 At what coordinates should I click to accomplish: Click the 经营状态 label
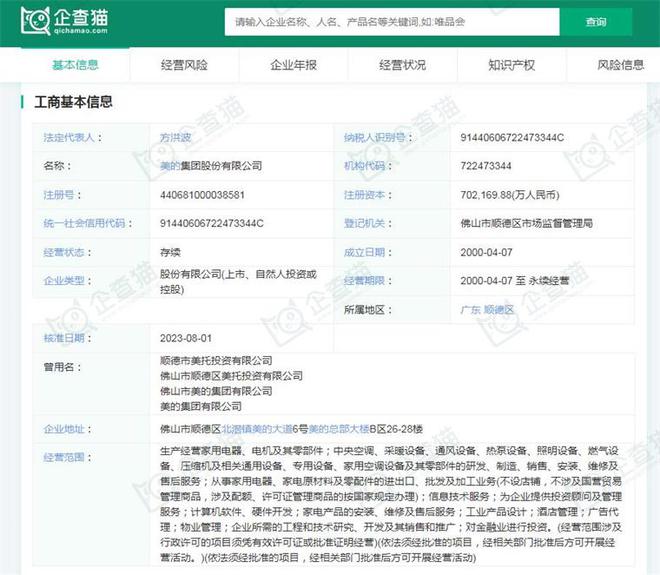(x=64, y=252)
